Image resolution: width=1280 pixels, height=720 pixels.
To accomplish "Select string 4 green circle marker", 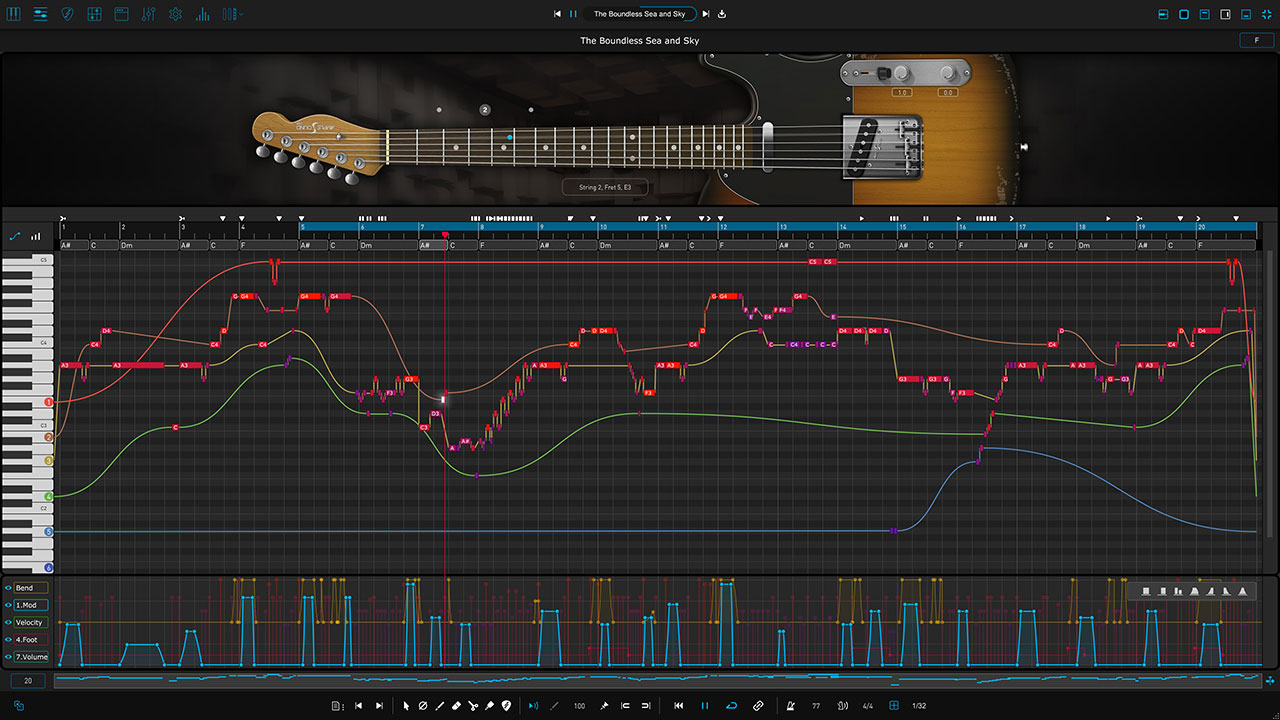I will (48, 496).
